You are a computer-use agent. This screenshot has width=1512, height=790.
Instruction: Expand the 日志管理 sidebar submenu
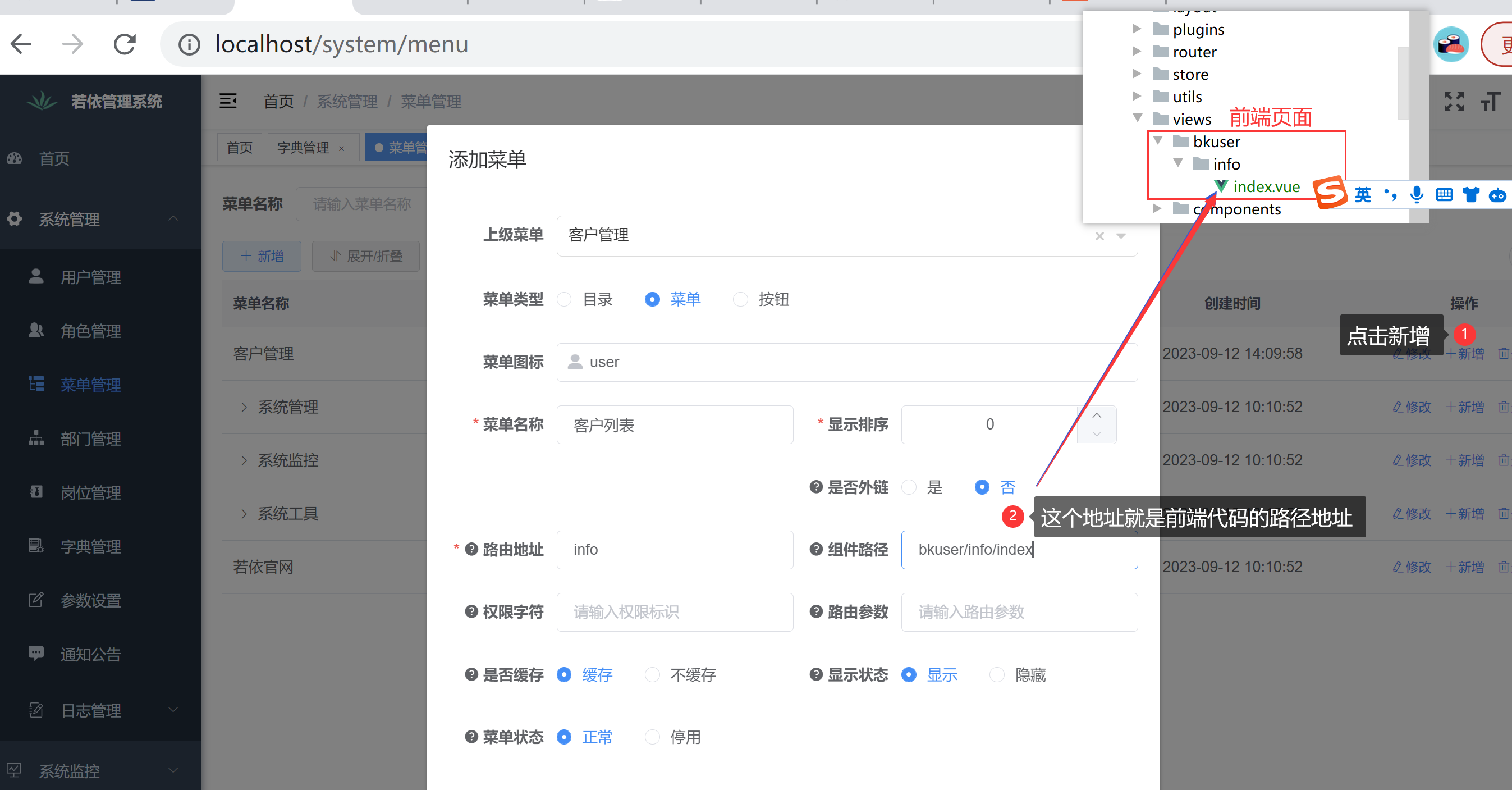pos(172,710)
